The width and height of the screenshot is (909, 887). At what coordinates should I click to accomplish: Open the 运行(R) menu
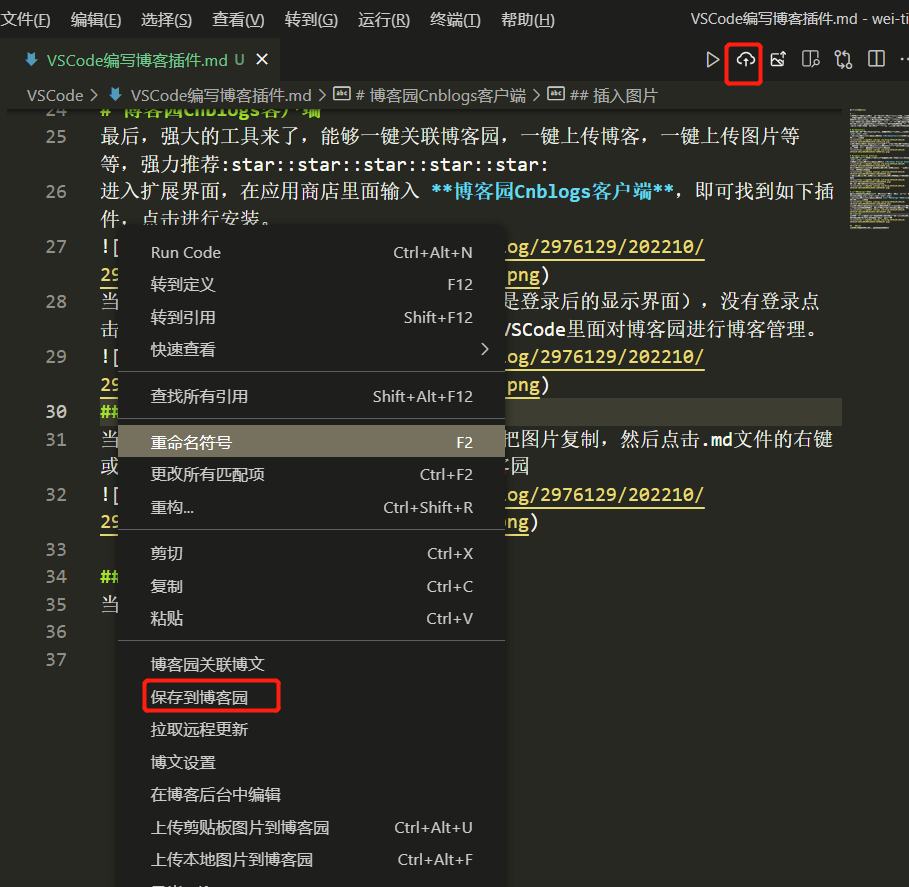click(x=384, y=20)
